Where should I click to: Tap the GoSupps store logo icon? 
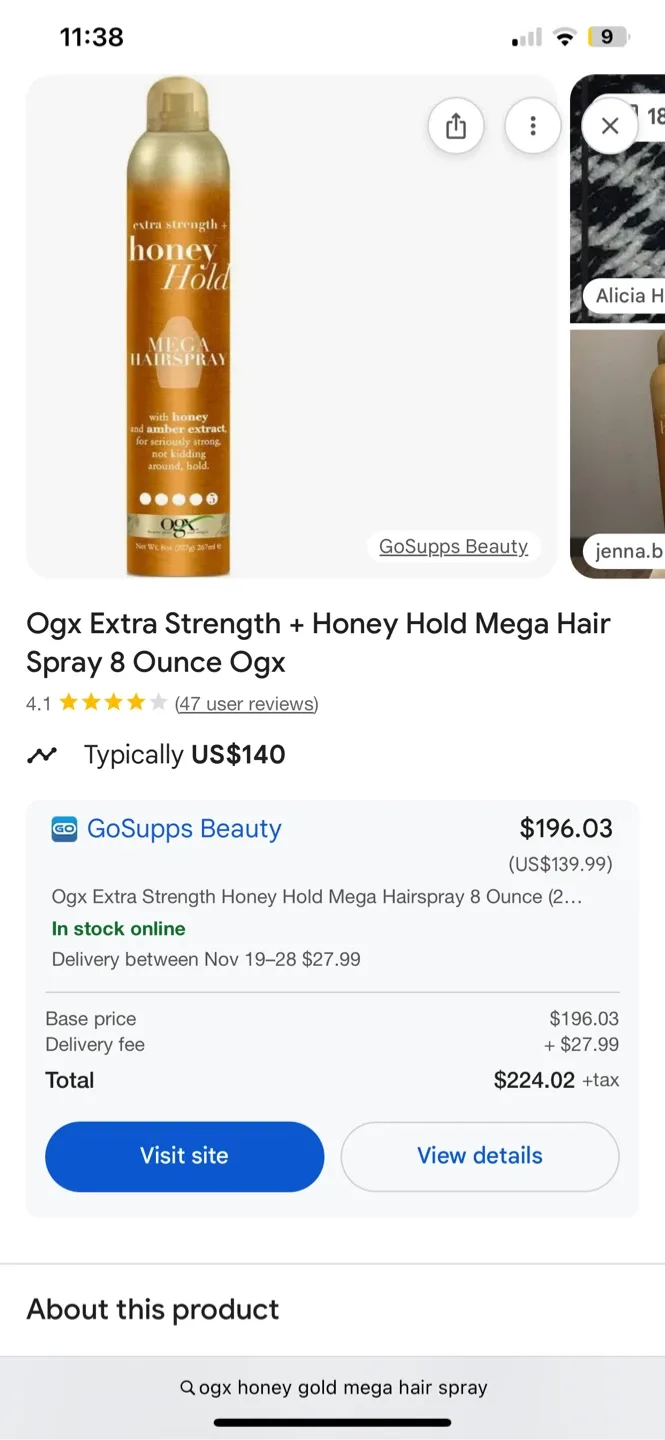coord(63,829)
